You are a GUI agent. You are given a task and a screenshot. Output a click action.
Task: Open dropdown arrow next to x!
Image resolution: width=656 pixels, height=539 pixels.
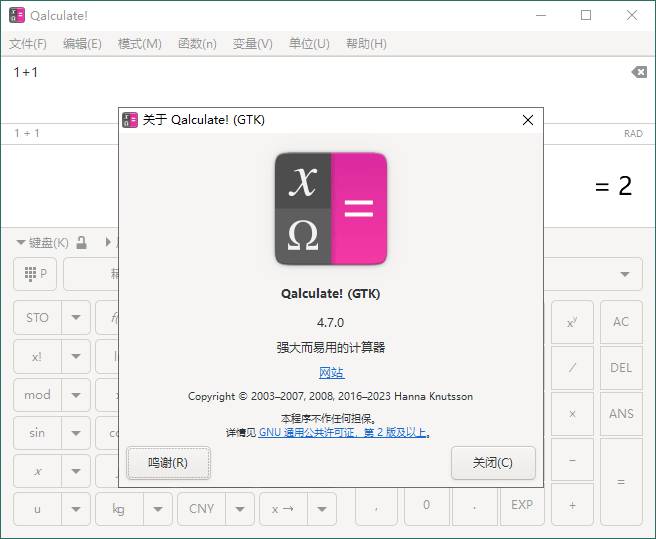[76, 357]
